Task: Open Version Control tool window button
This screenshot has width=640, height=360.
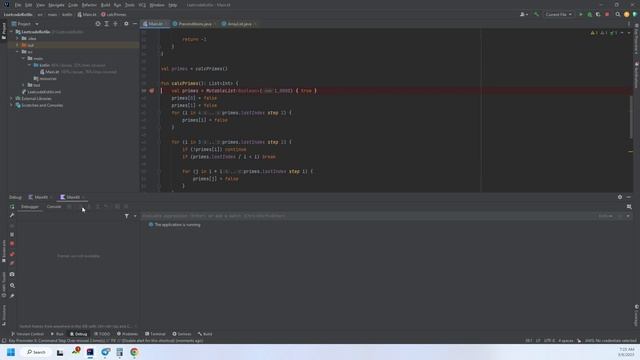Action: 27,334
